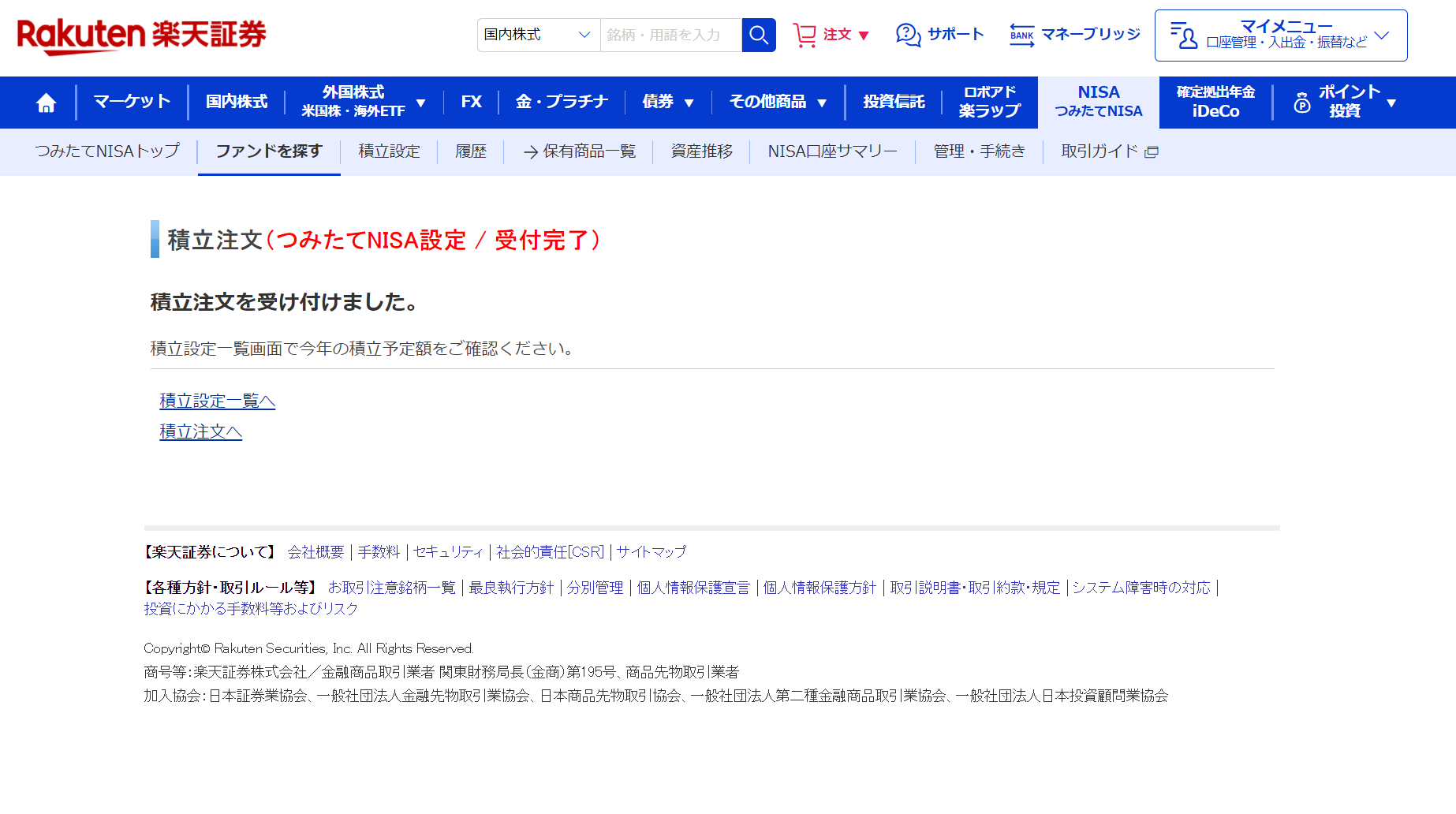The width and height of the screenshot is (1456, 814).
Task: Open 個人情報保護宣言 footer link
Action: click(x=693, y=588)
